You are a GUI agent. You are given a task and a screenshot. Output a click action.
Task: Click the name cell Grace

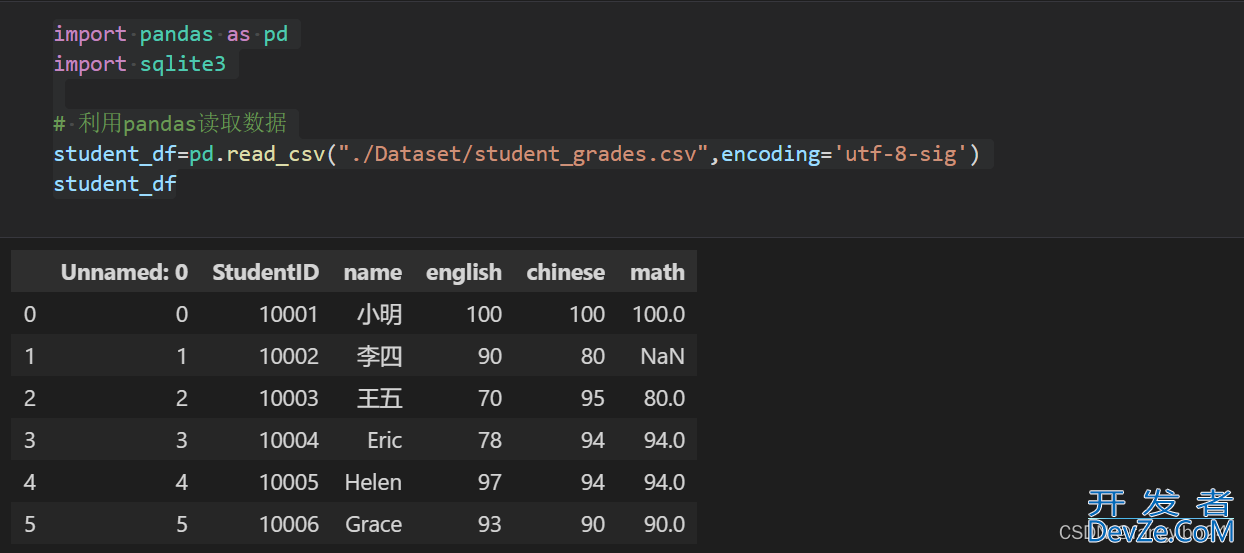pos(374,524)
